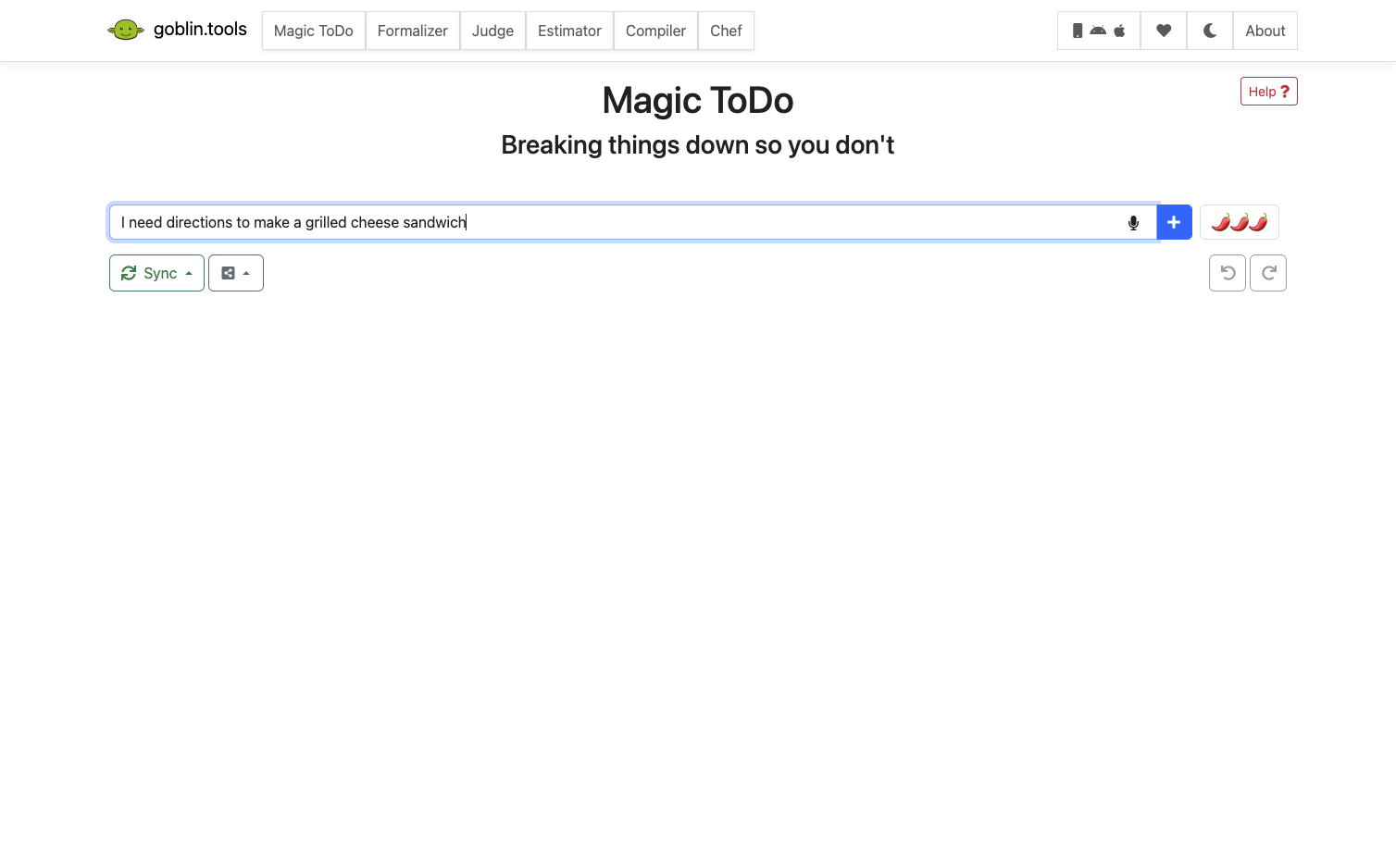Switch to the Judge tool
The width and height of the screenshot is (1396, 868).
click(492, 31)
